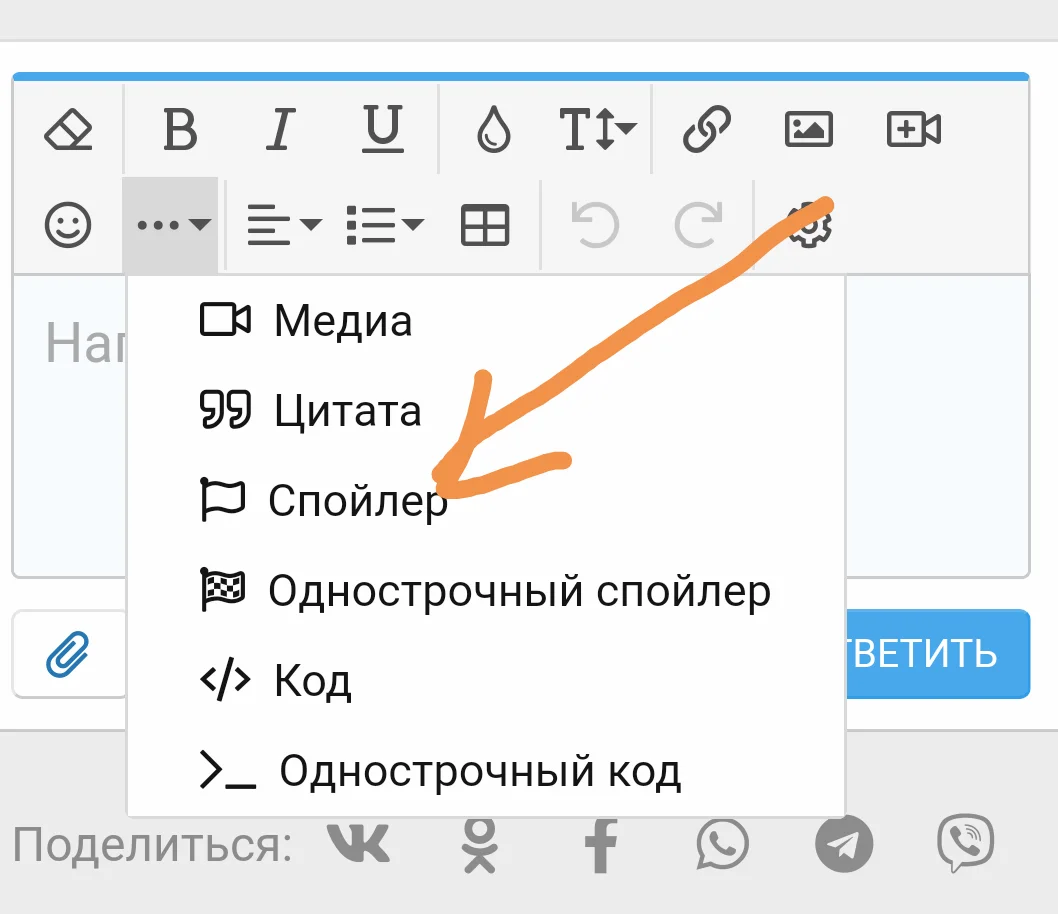Remove formatting with the eraser tool

(68, 128)
